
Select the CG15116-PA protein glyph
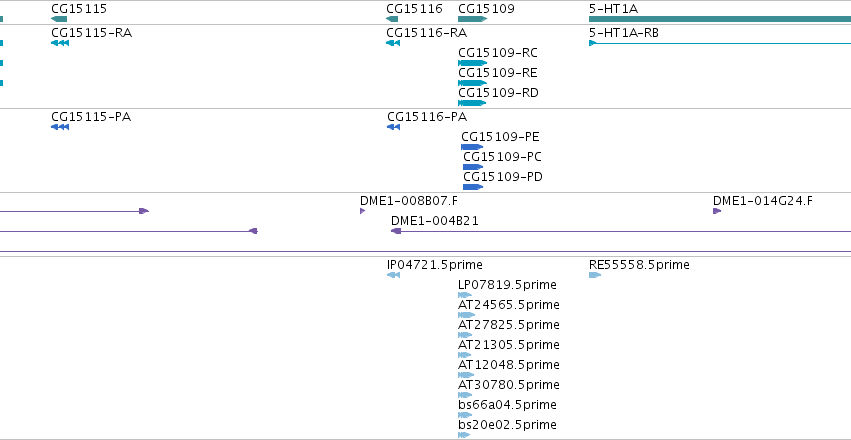(x=393, y=127)
